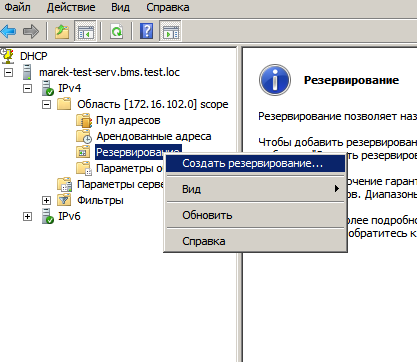The height and width of the screenshot is (362, 417).
Task: Open the Файл menu
Action: [17, 7]
